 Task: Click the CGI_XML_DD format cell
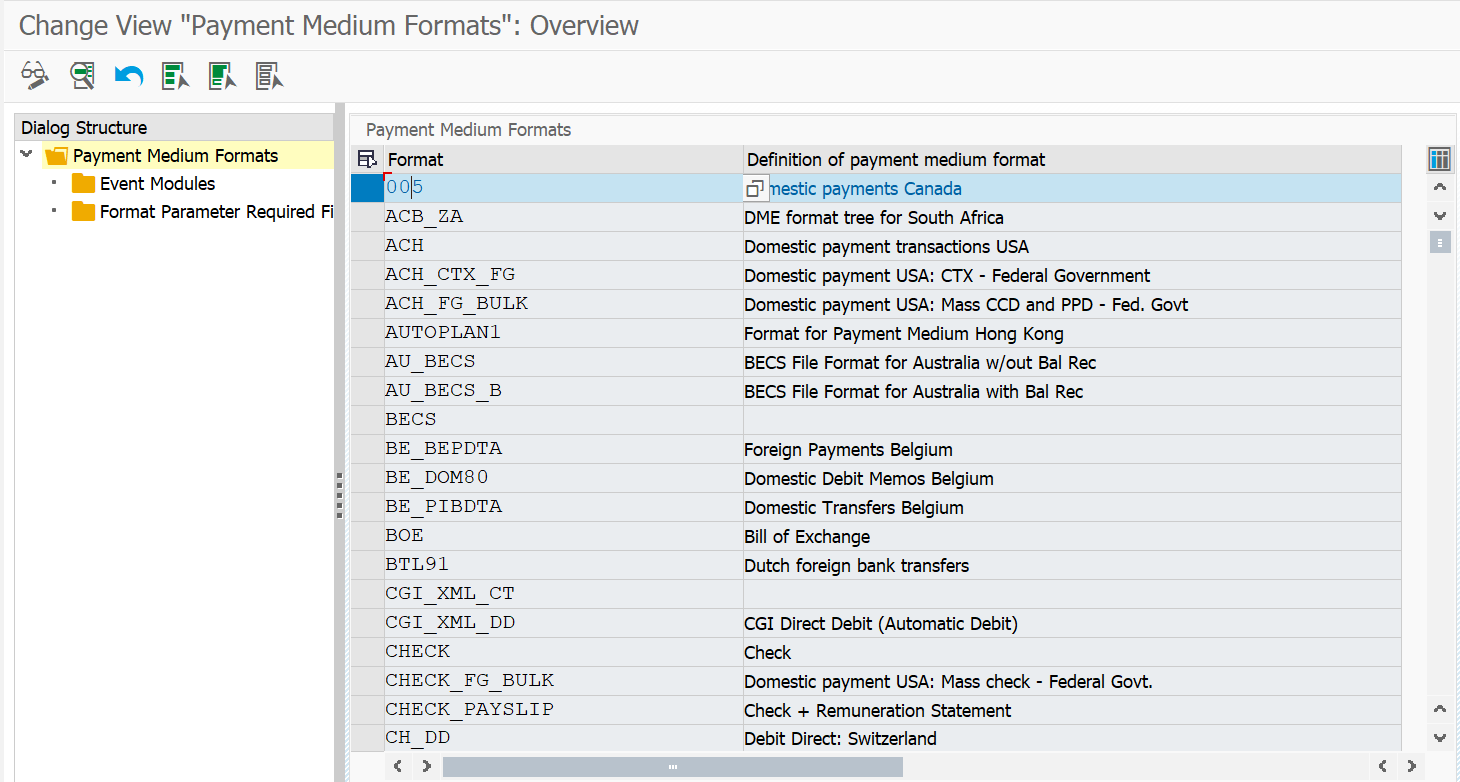pos(563,623)
